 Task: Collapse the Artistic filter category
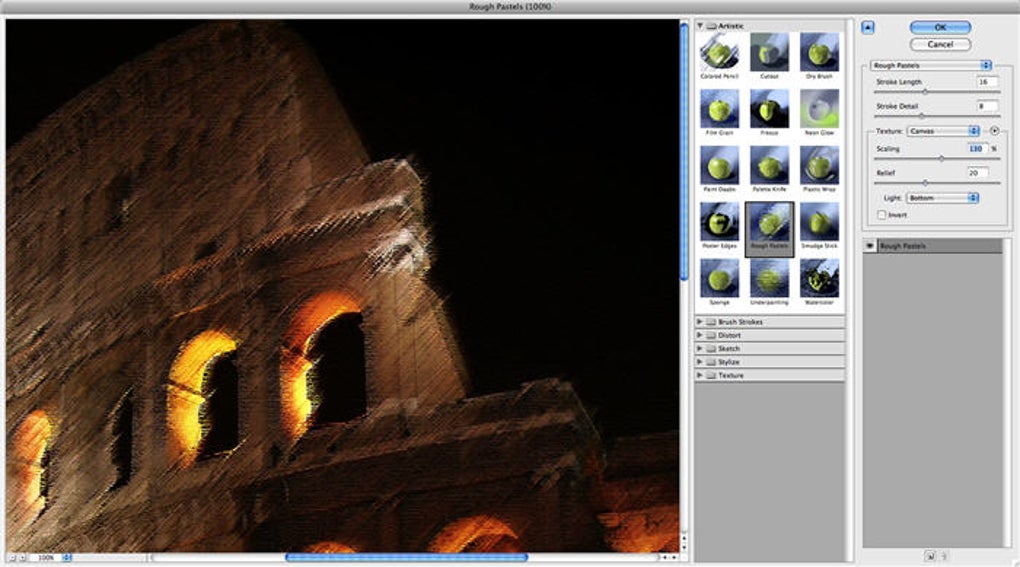point(701,26)
